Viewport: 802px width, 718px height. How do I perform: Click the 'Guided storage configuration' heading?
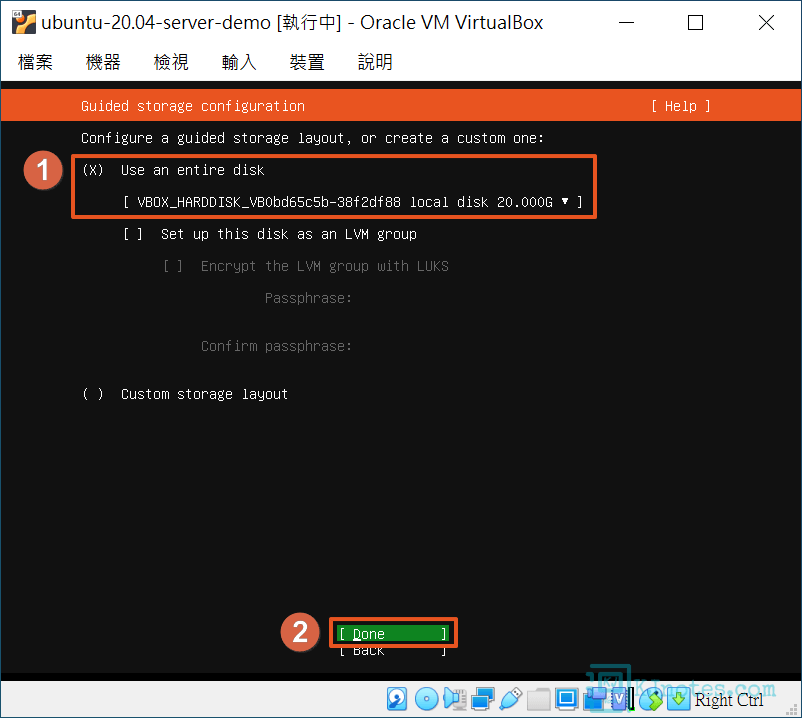[x=193, y=106]
